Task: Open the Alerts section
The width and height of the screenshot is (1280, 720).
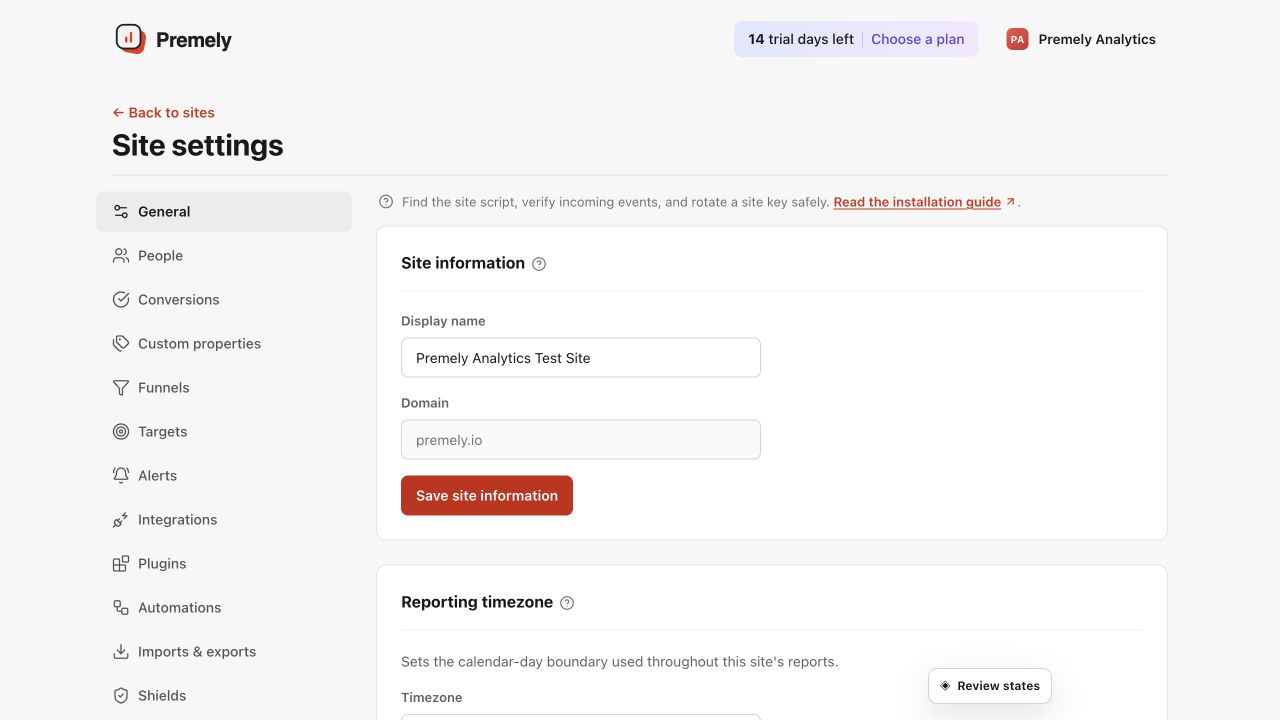Action: click(x=224, y=476)
